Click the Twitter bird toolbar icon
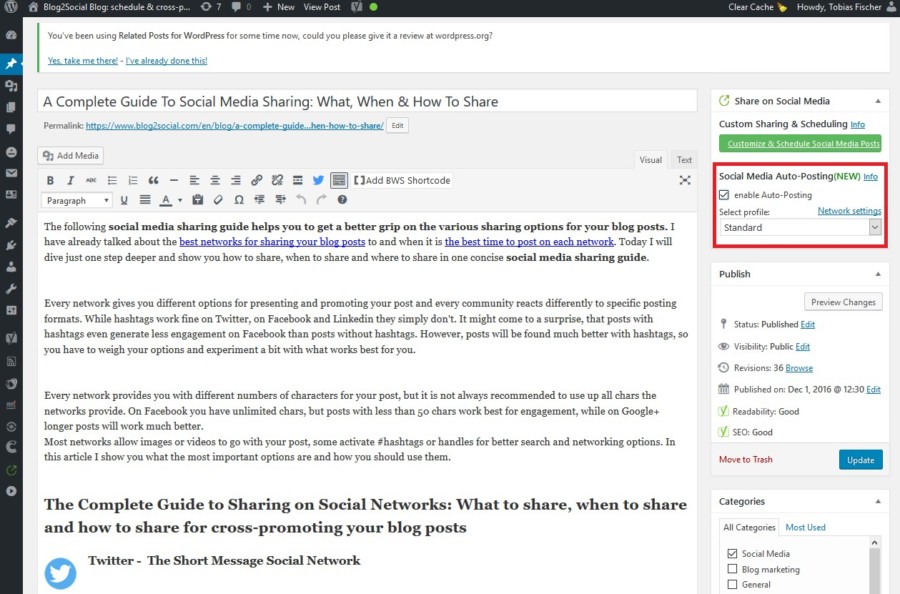 (x=318, y=180)
